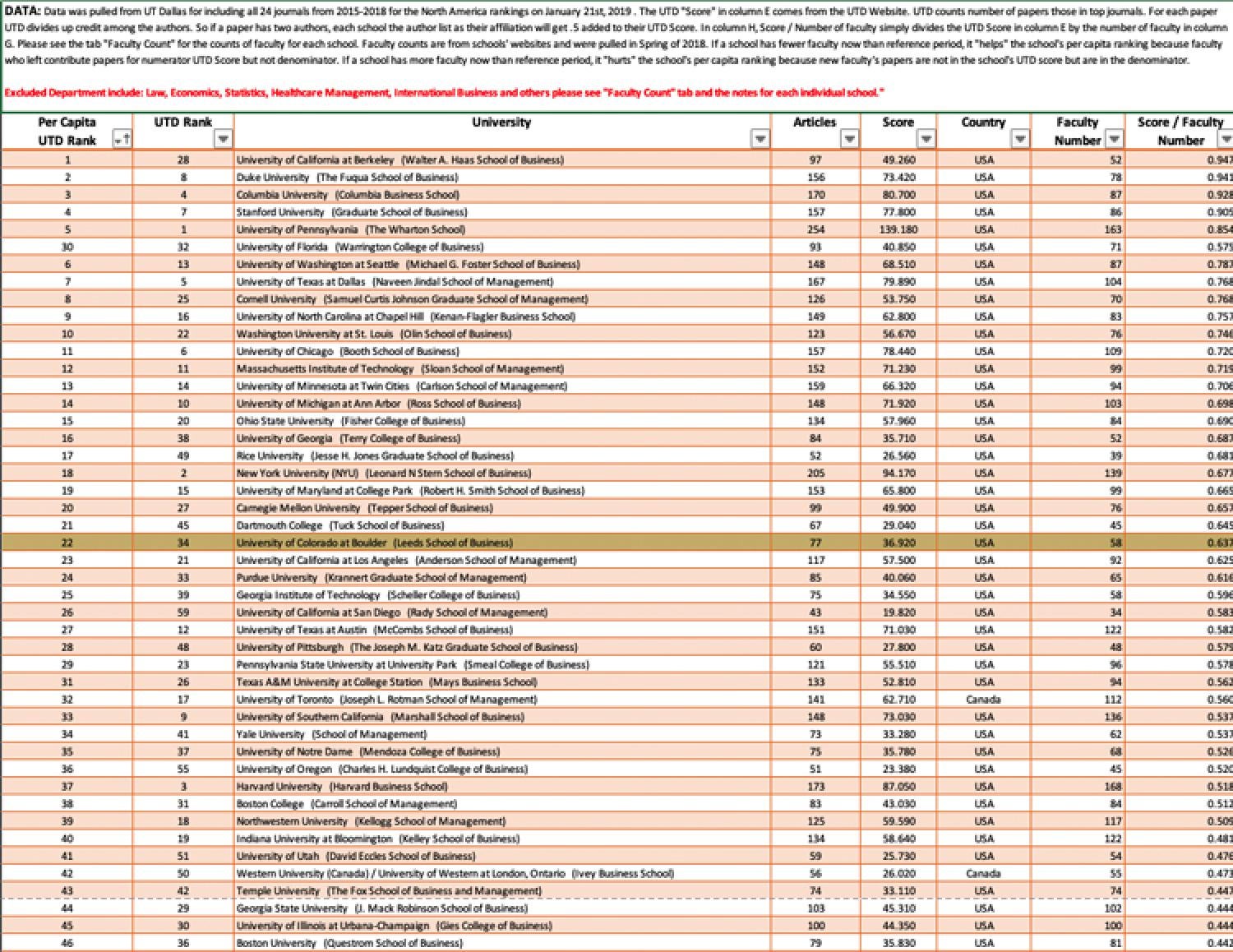Open the Articles column filter dropdown

click(x=849, y=140)
